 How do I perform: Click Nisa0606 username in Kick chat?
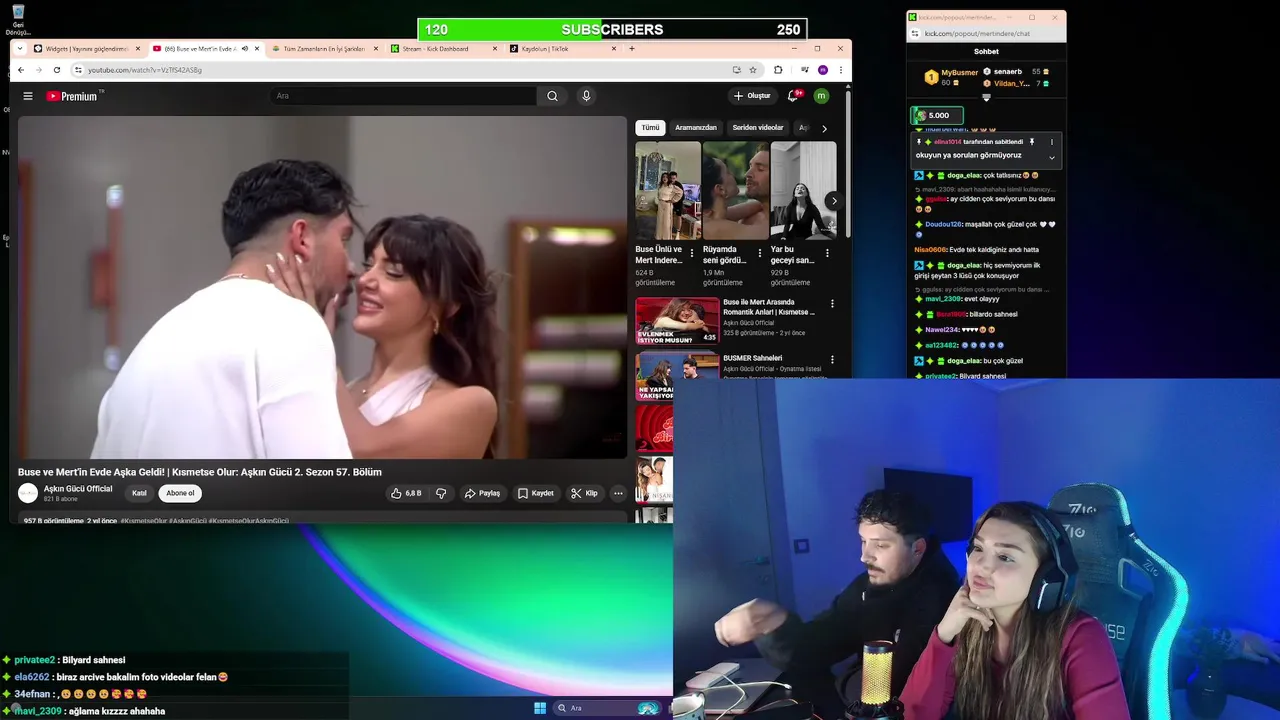tap(930, 250)
